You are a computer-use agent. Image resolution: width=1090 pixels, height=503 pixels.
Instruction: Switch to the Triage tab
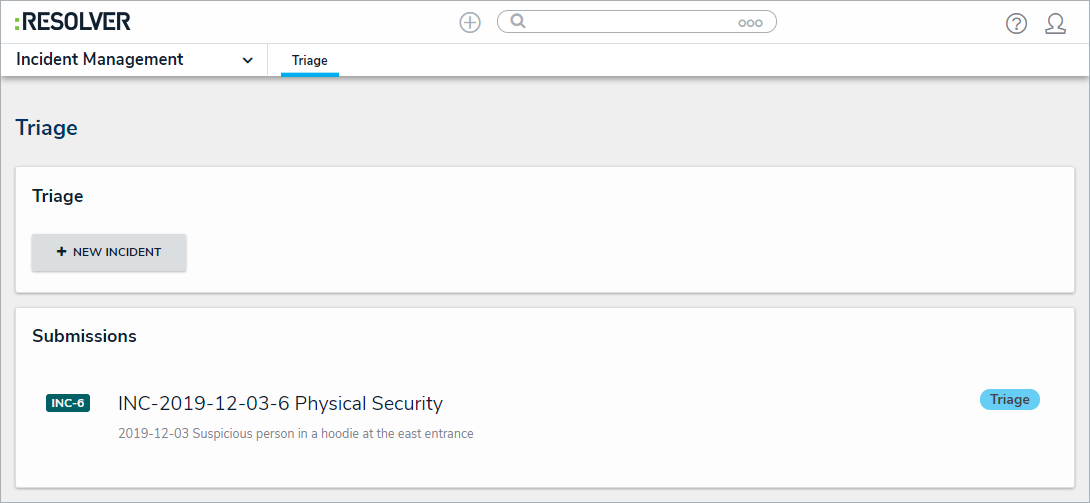310,61
